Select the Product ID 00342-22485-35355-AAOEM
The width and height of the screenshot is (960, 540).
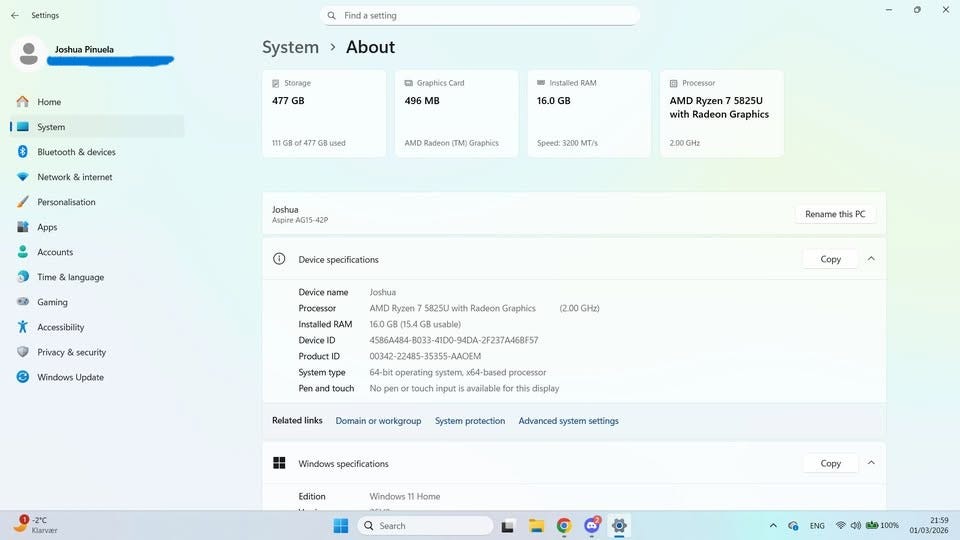[425, 356]
